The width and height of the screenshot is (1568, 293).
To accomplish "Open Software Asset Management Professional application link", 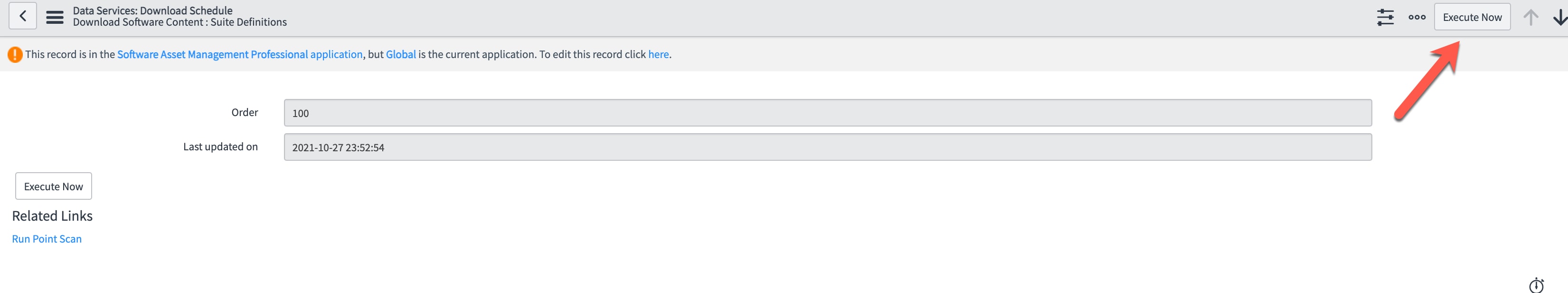I will (x=240, y=54).
